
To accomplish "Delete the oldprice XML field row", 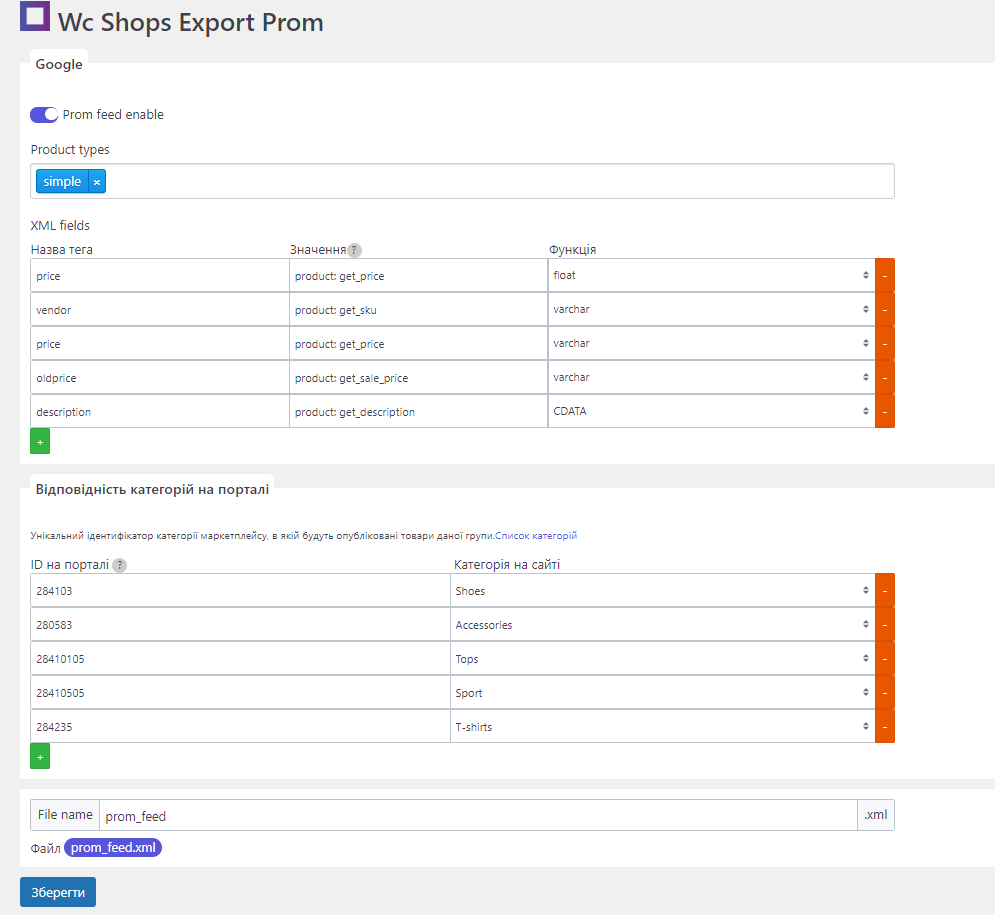I will (x=885, y=378).
